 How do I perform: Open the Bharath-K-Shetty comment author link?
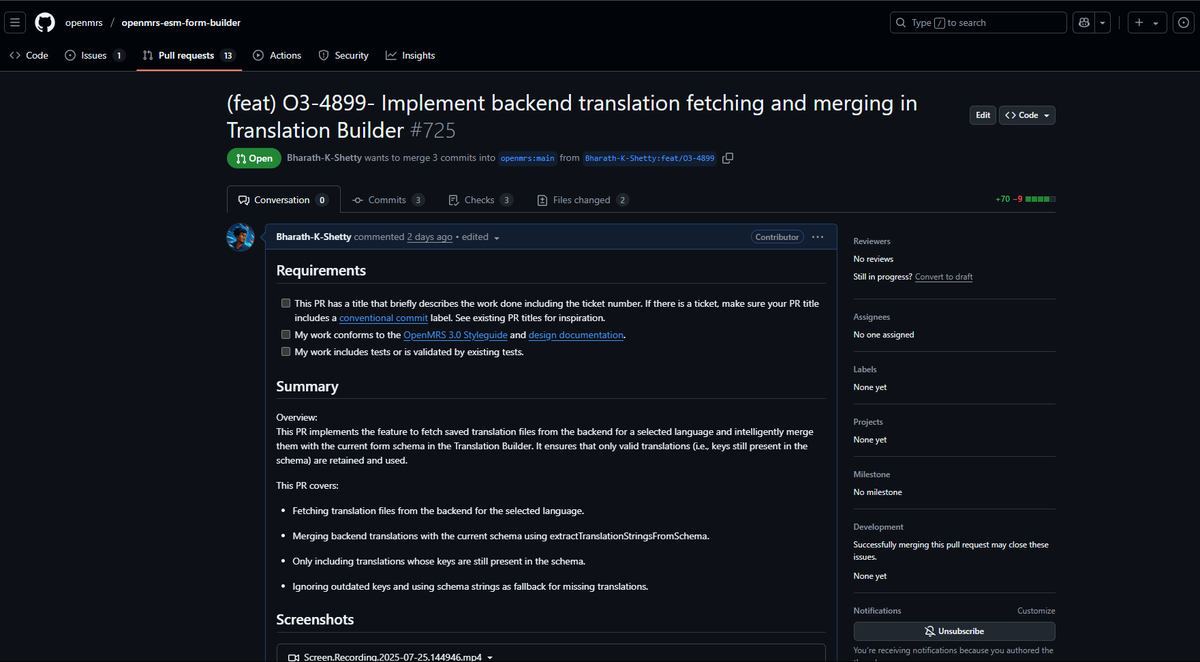pos(315,237)
